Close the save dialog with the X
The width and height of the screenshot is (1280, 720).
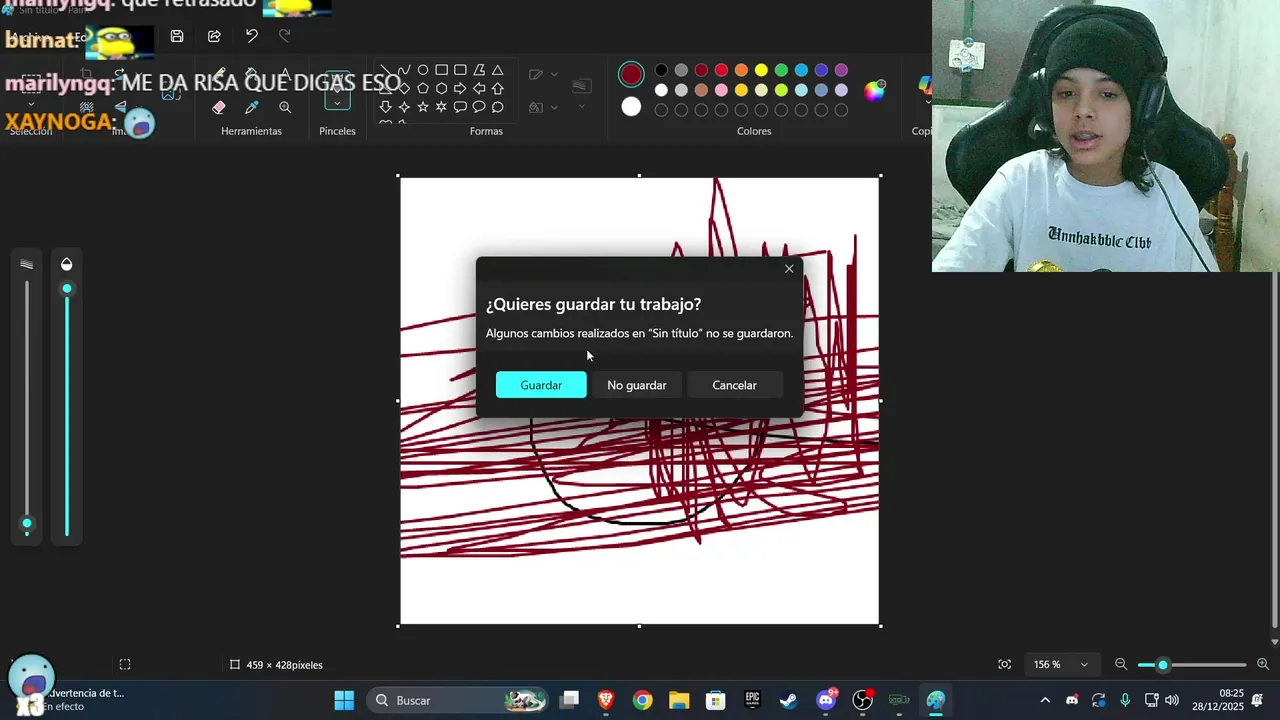[789, 268]
